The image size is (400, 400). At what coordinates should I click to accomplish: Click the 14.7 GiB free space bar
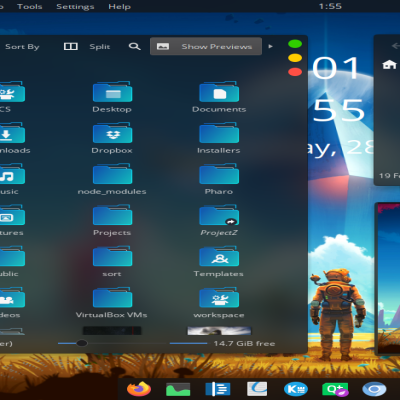tap(188, 343)
